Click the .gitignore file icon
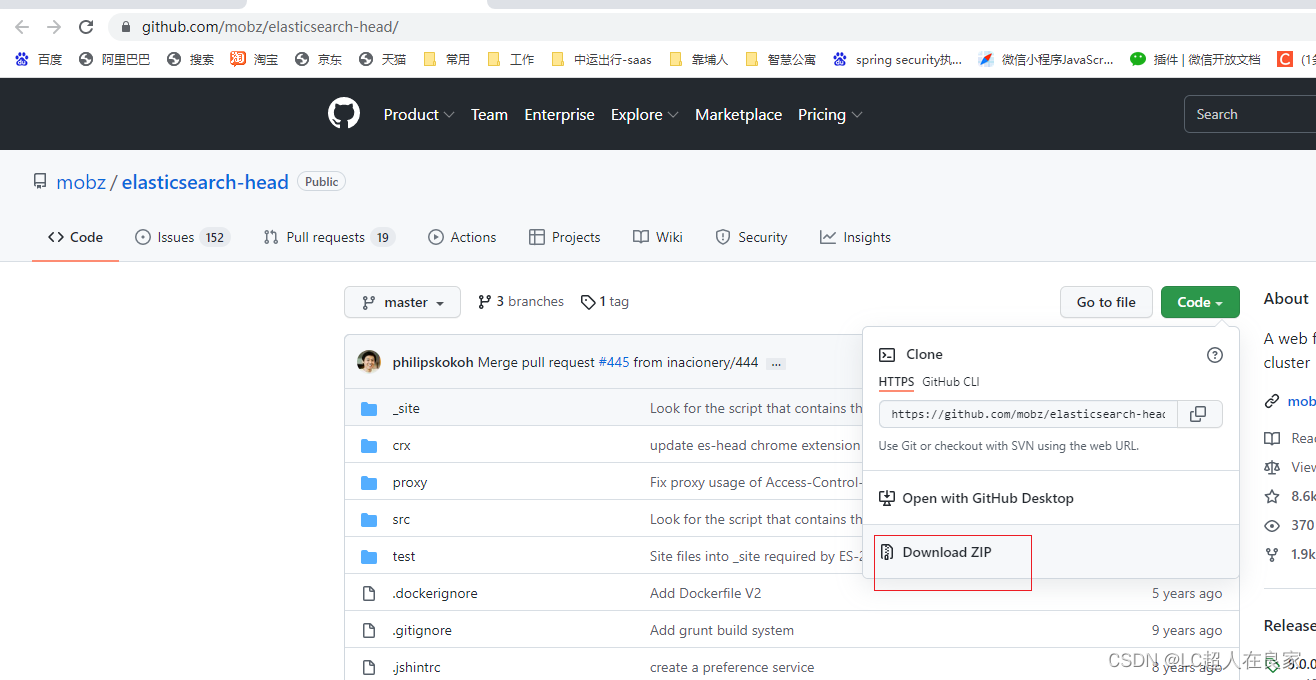 [x=369, y=630]
